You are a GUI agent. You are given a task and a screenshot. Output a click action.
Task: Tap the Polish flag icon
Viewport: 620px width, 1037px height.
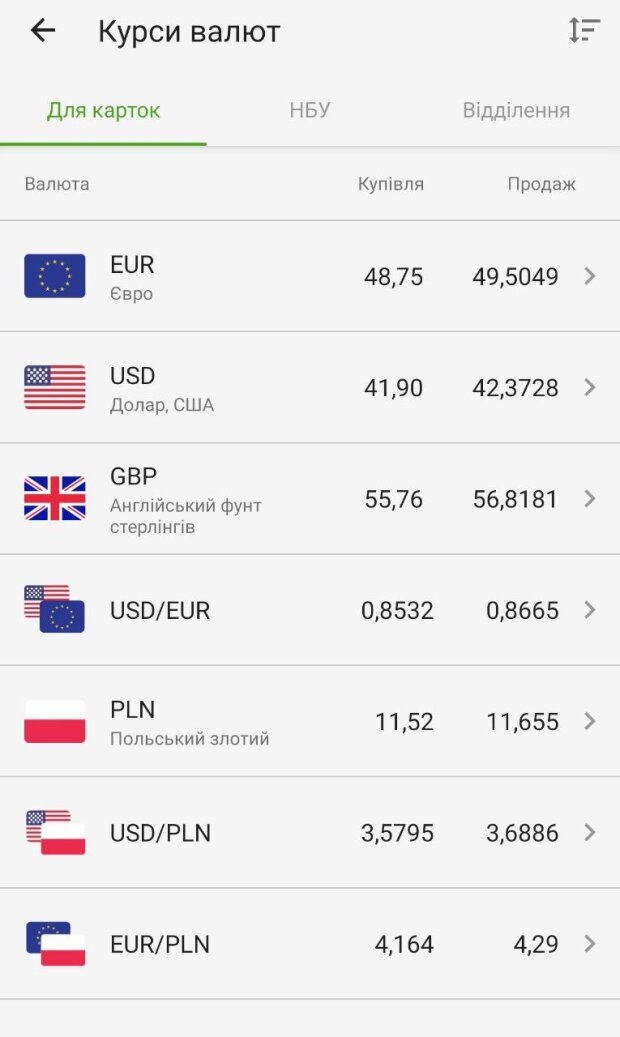55,721
